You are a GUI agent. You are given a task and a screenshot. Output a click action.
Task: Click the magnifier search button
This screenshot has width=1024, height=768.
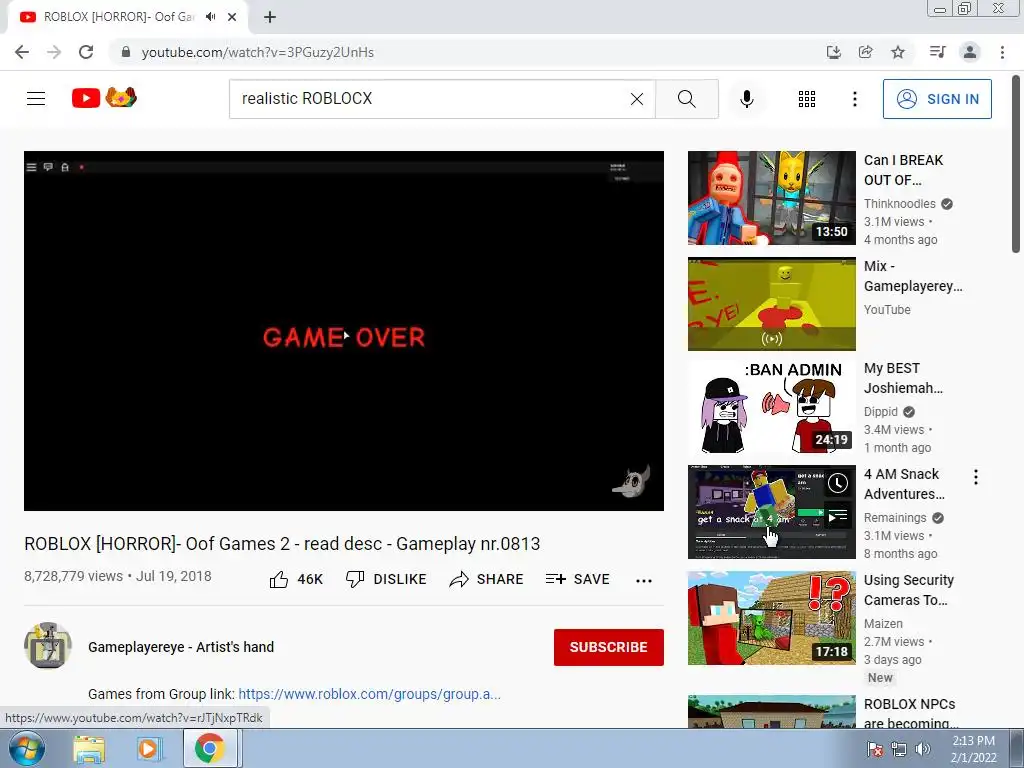pyautogui.click(x=686, y=99)
